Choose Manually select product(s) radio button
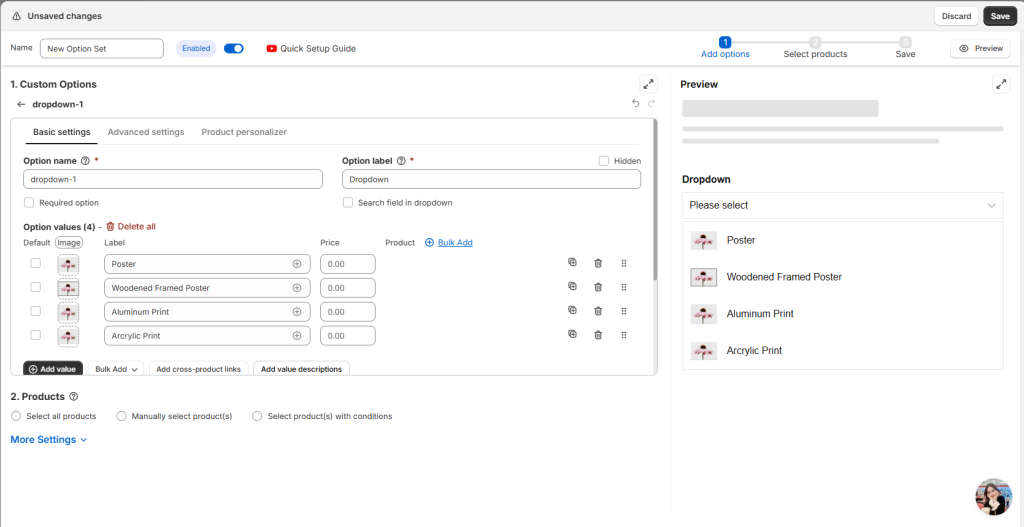1024x527 pixels. tap(122, 416)
